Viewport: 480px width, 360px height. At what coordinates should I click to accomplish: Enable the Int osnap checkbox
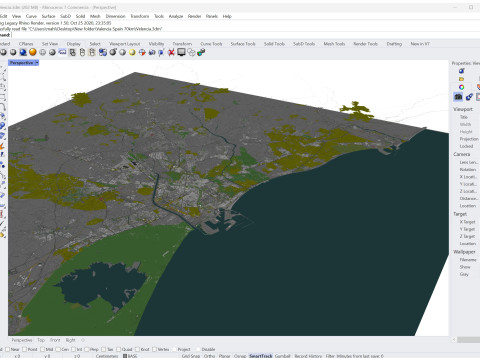[73, 349]
